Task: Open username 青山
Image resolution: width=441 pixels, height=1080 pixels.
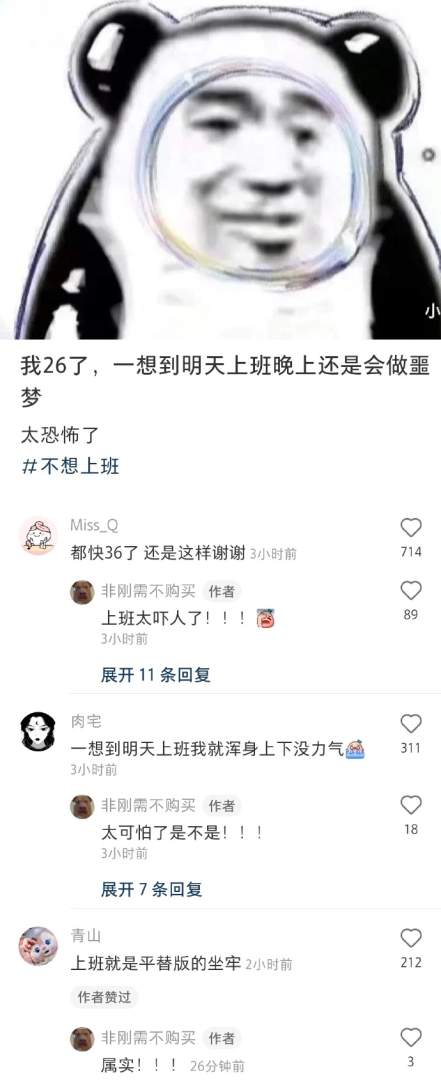Action: 86,935
